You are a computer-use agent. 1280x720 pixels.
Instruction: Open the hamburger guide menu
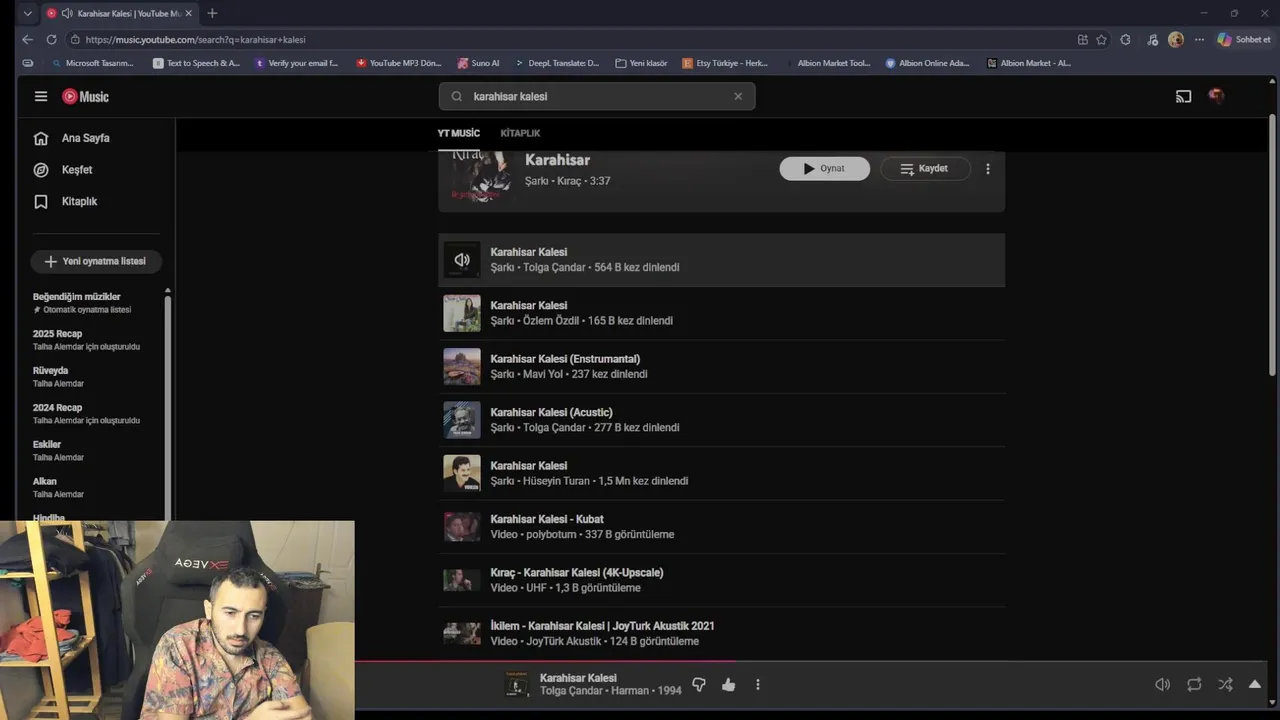pos(41,96)
